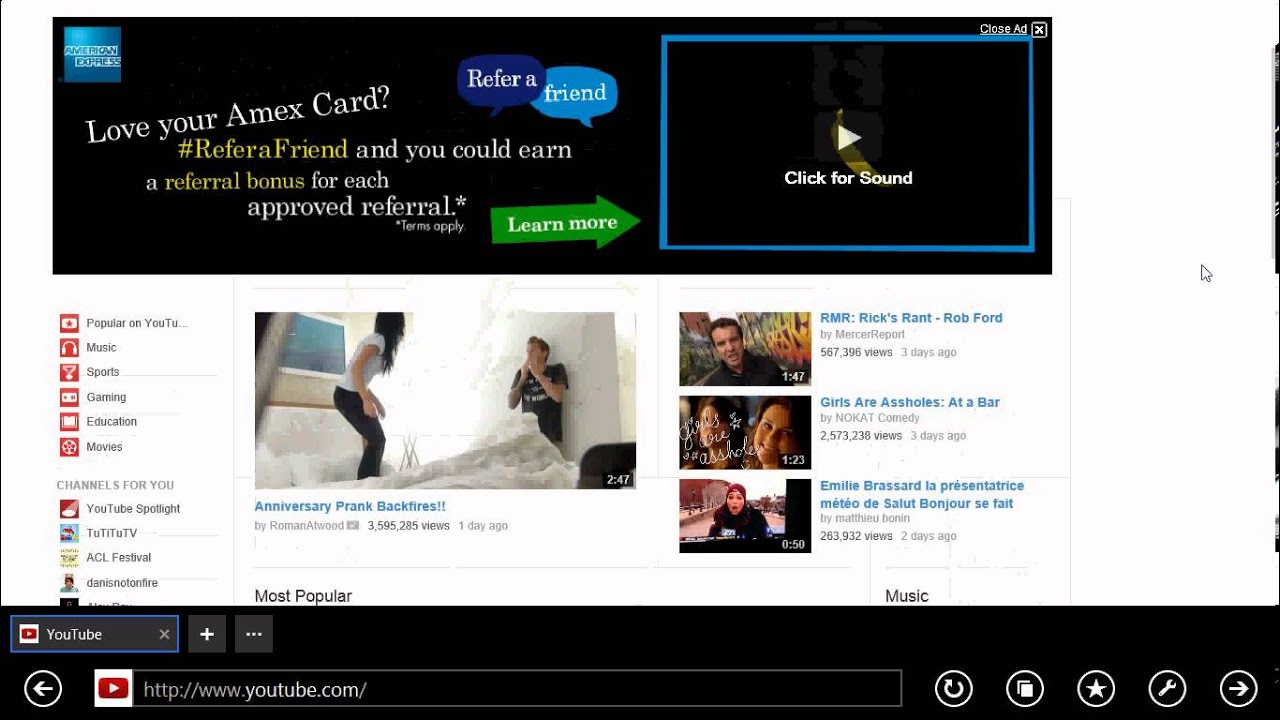Open the tabs overview icon in bottom bar
The image size is (1280, 720).
click(x=1025, y=688)
